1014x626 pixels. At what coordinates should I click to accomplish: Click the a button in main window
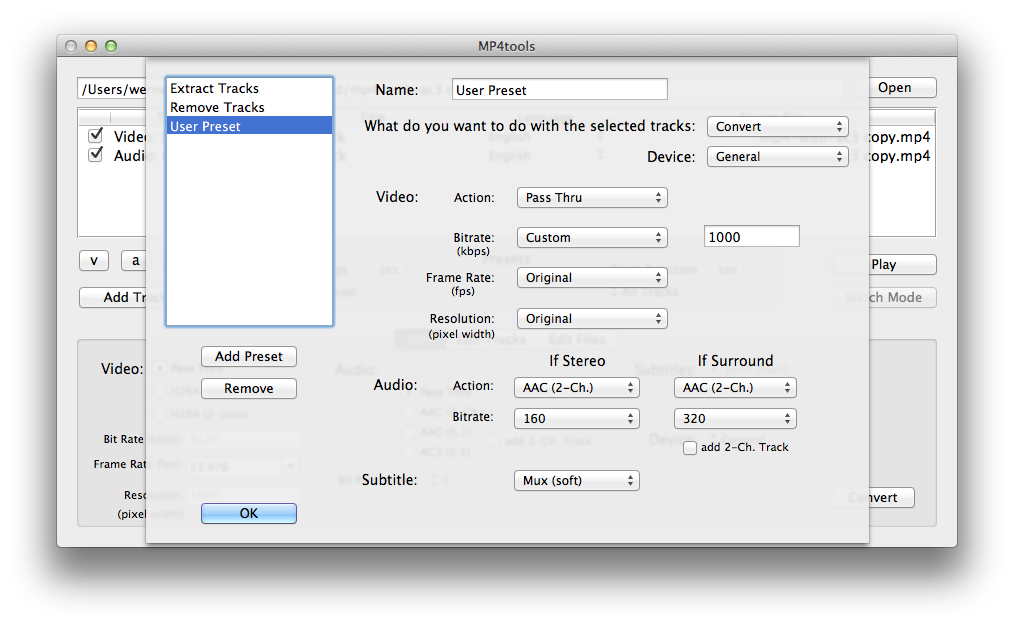(x=135, y=261)
